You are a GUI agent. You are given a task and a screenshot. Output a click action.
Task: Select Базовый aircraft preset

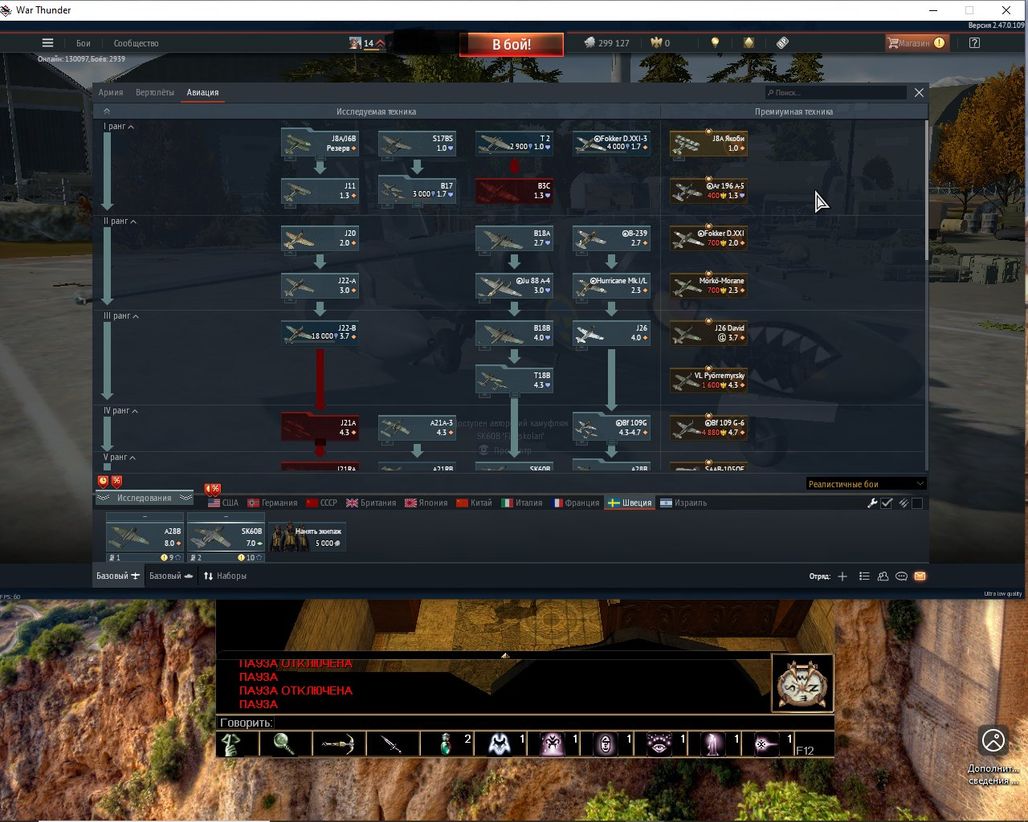[x=118, y=576]
